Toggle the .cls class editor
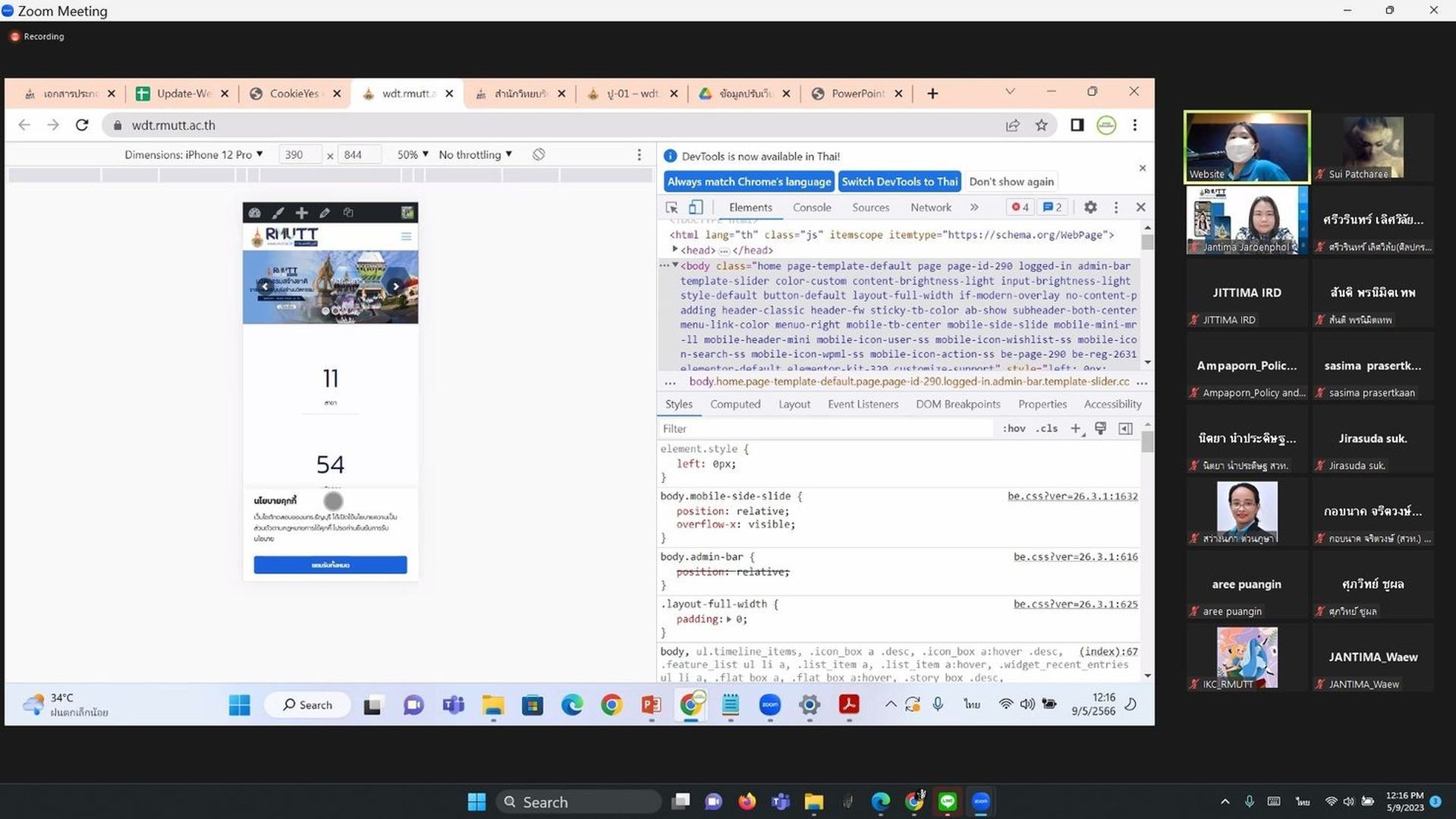 [1047, 429]
